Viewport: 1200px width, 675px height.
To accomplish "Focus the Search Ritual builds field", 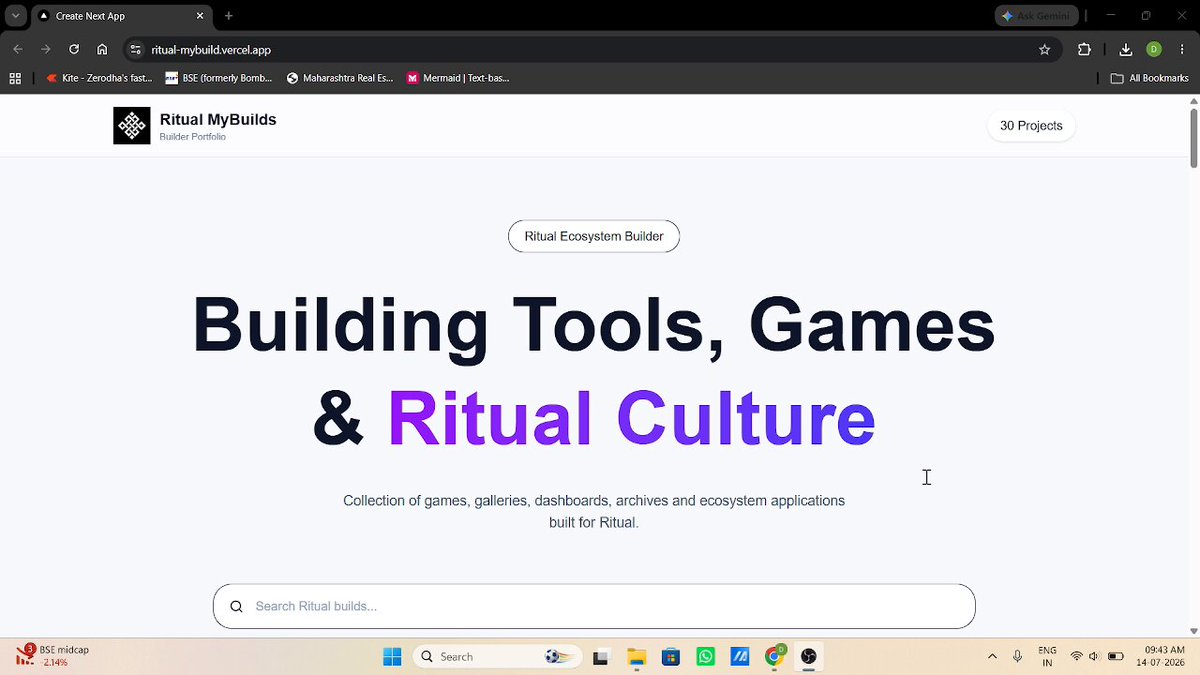I will click(594, 606).
